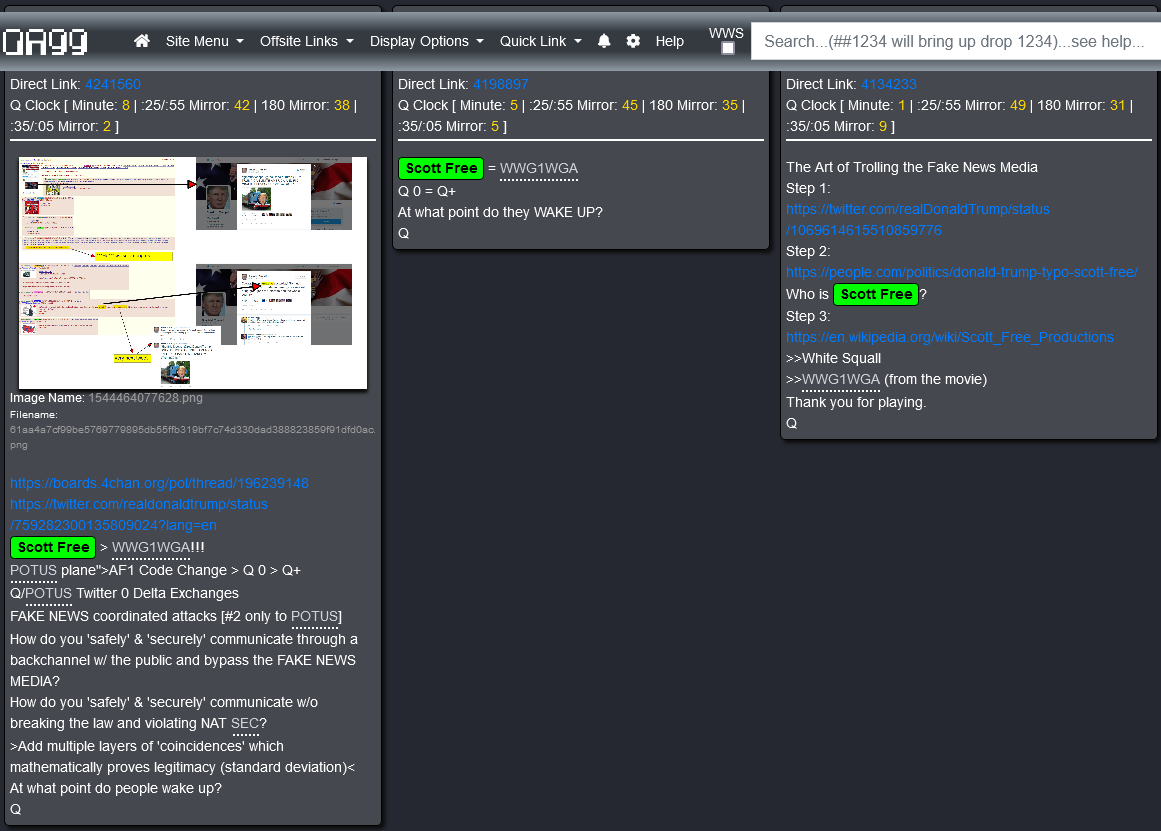Open notifications bell icon
Viewport: 1161px width, 831px height.
[x=604, y=41]
